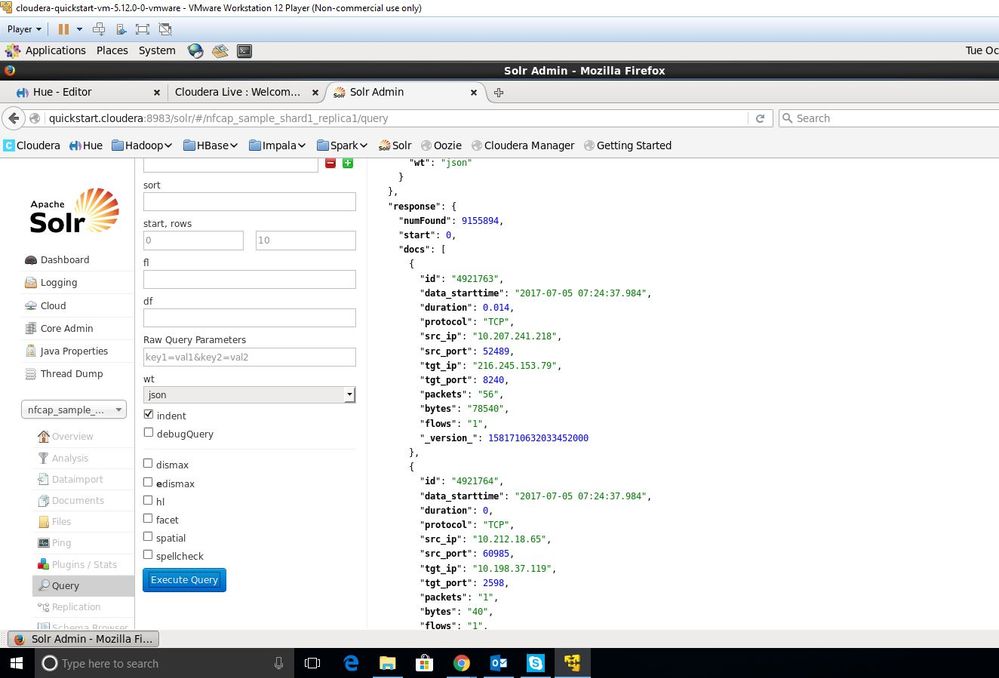Launch the web browser globe icon in panel
The height and width of the screenshot is (678, 999).
click(x=196, y=51)
